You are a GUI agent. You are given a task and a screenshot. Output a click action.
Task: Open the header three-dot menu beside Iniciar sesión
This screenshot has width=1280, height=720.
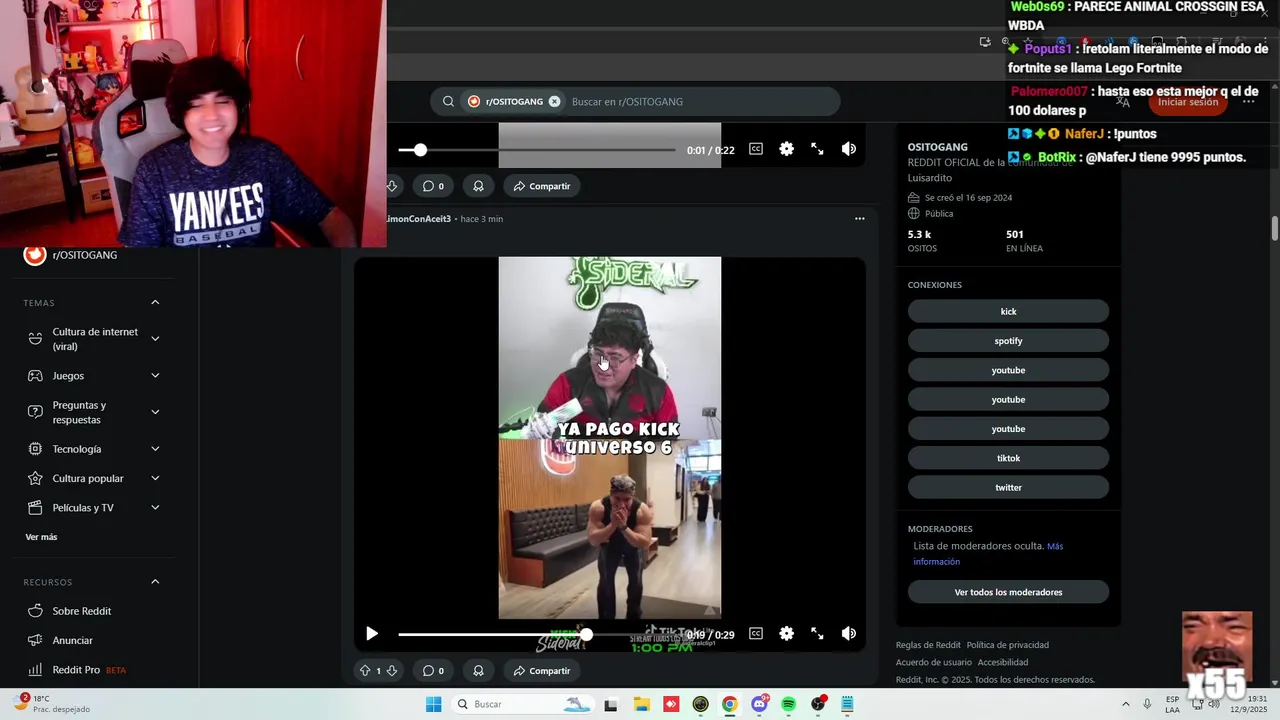(1248, 101)
